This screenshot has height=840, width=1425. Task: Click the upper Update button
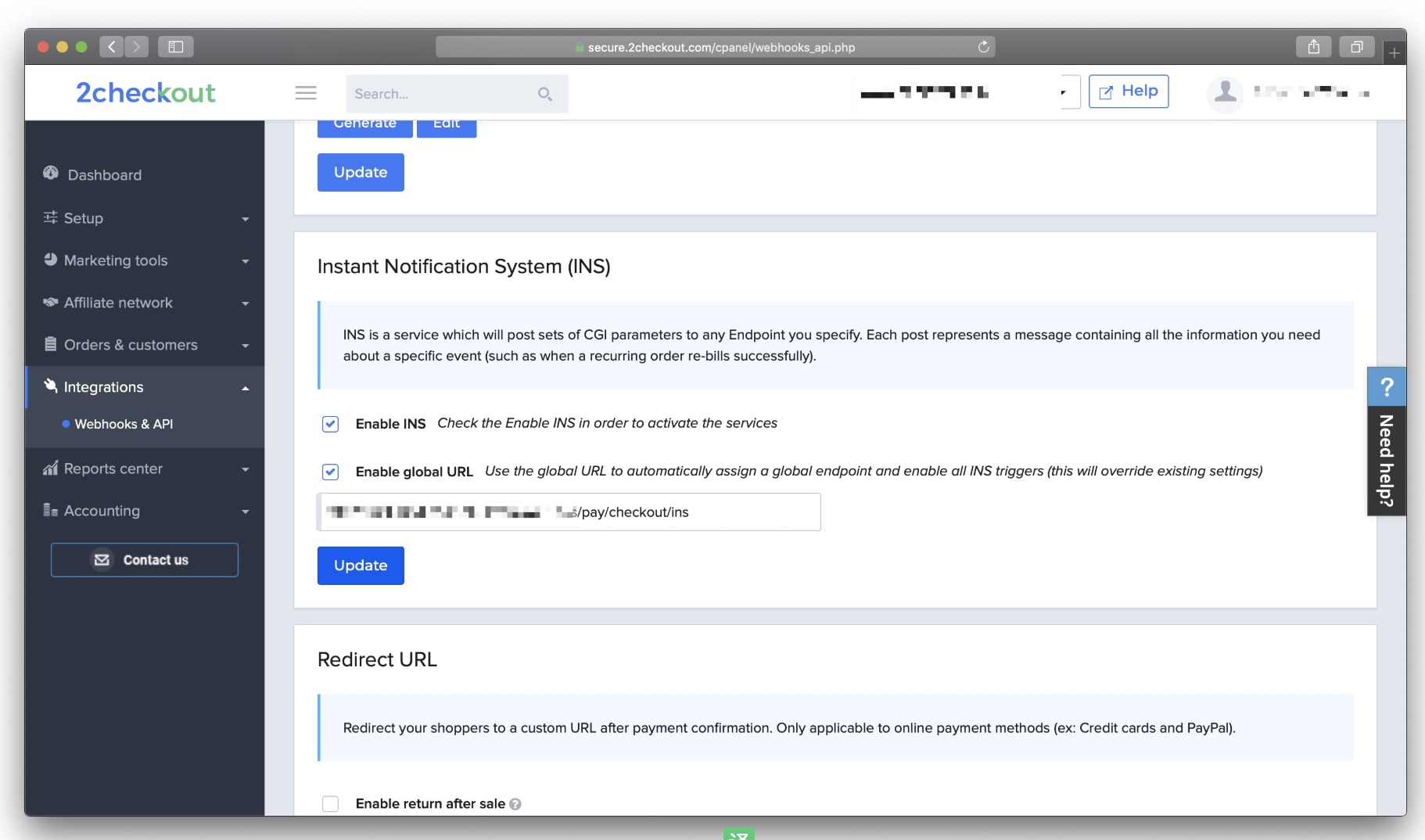361,172
